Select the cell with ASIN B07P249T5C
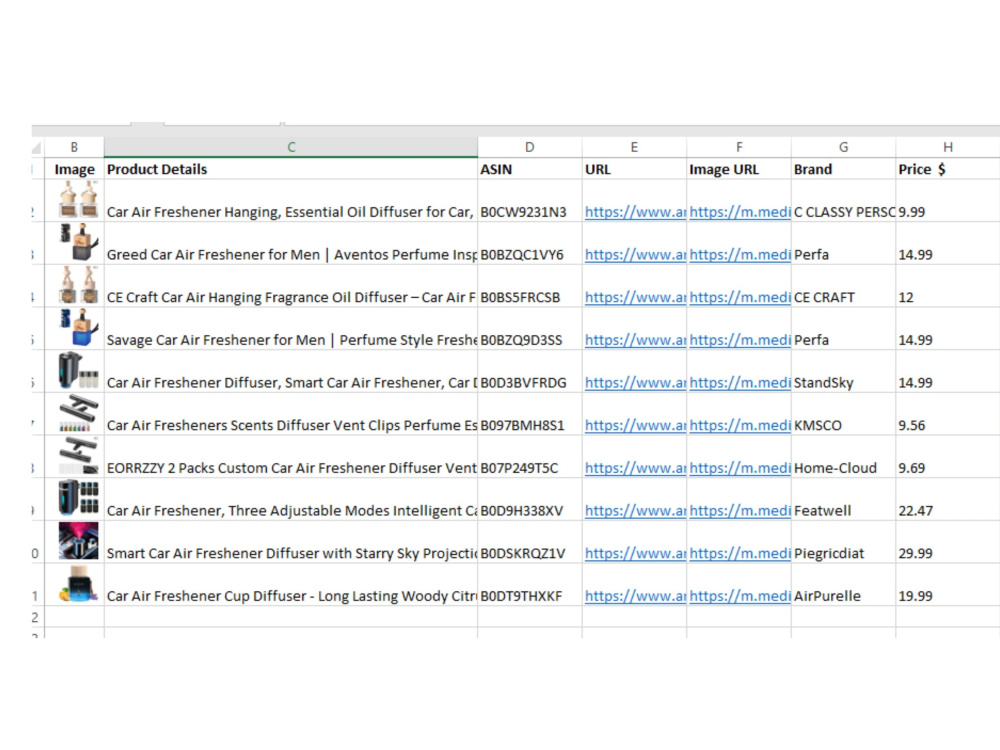Image resolution: width=1000 pixels, height=750 pixels. [529, 457]
